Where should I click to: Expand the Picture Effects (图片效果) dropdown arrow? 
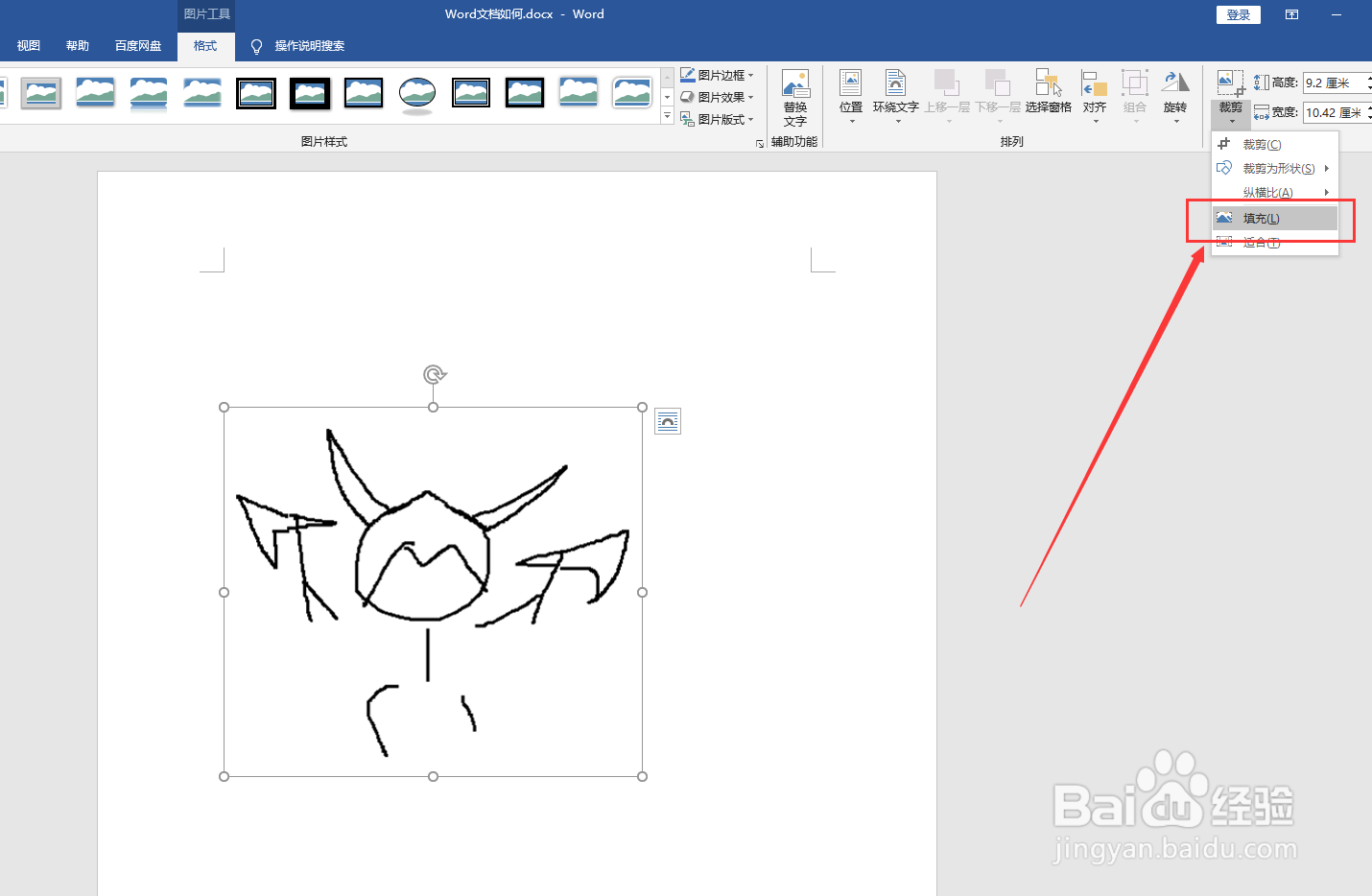pos(751,97)
